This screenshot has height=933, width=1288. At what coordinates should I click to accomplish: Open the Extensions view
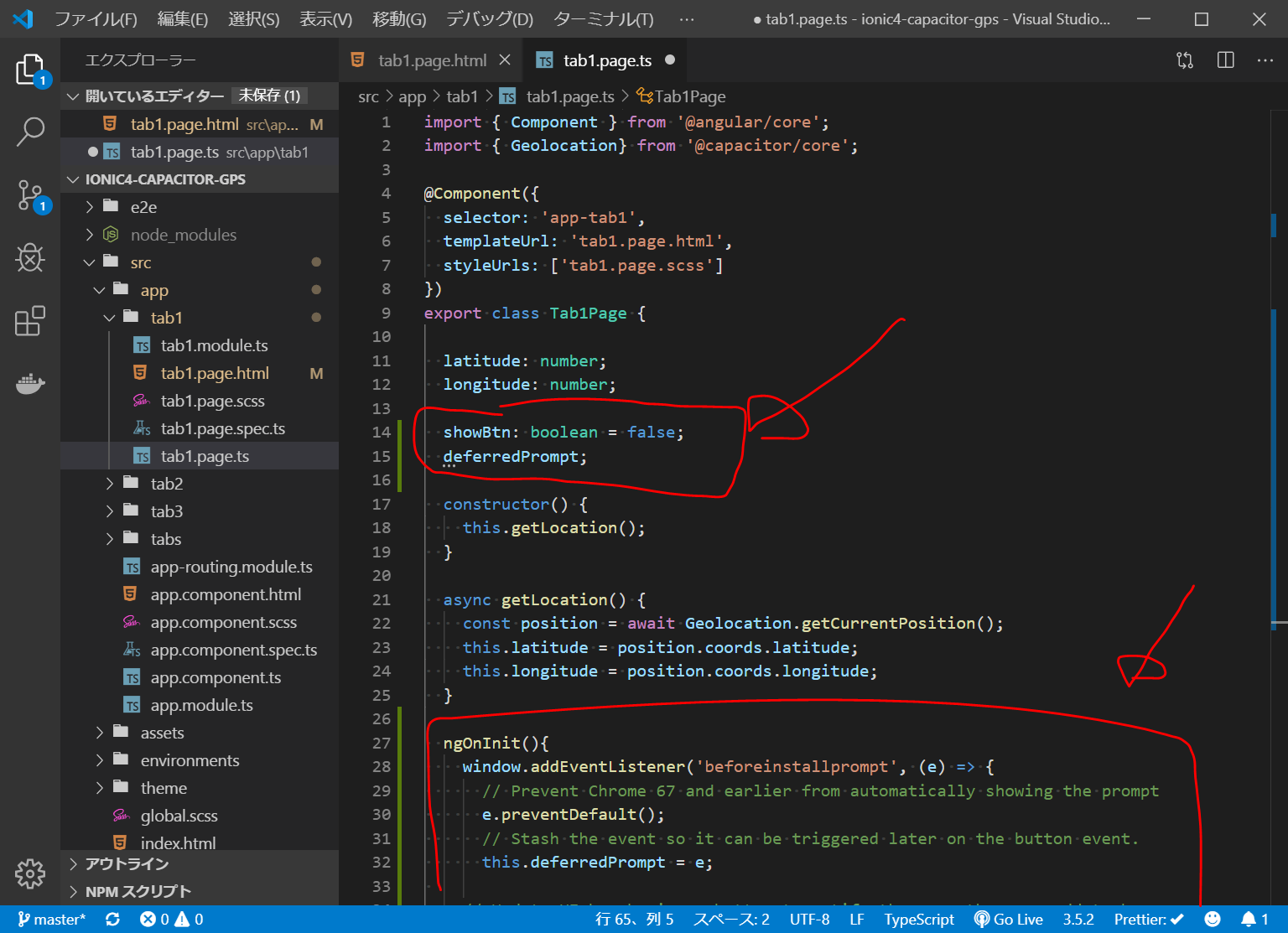click(x=30, y=321)
